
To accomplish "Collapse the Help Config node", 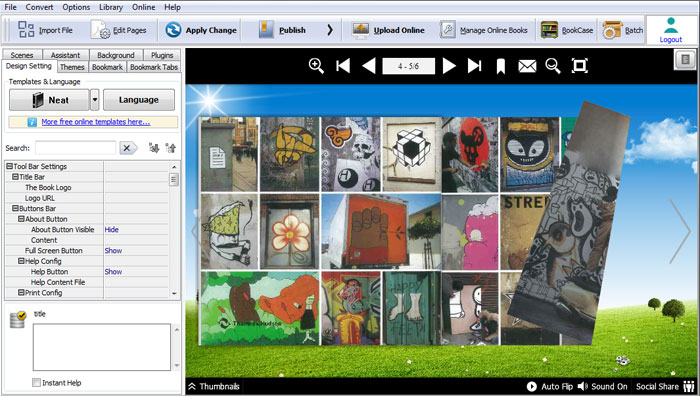I will (x=21, y=261).
